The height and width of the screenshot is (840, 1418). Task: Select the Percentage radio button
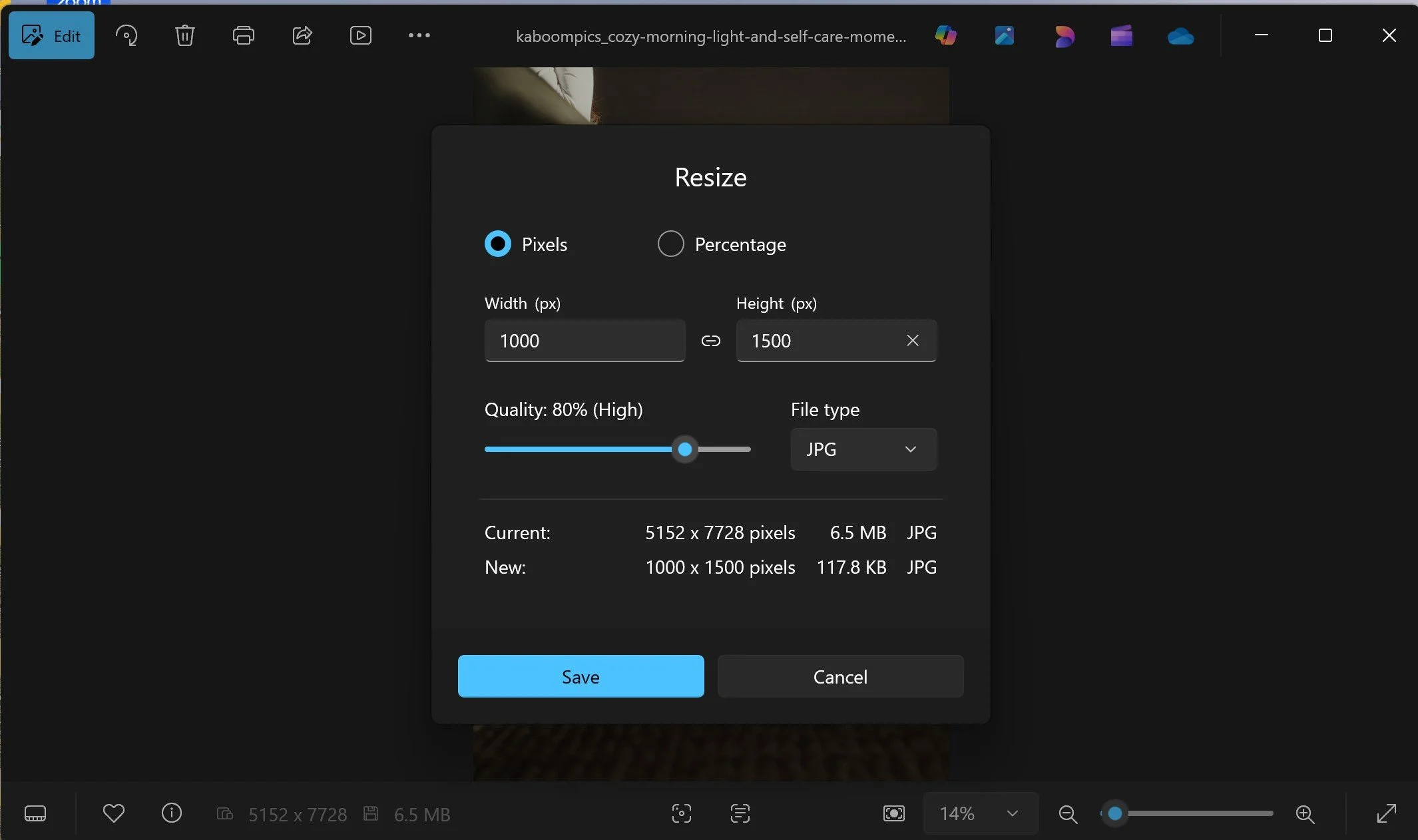pos(670,244)
